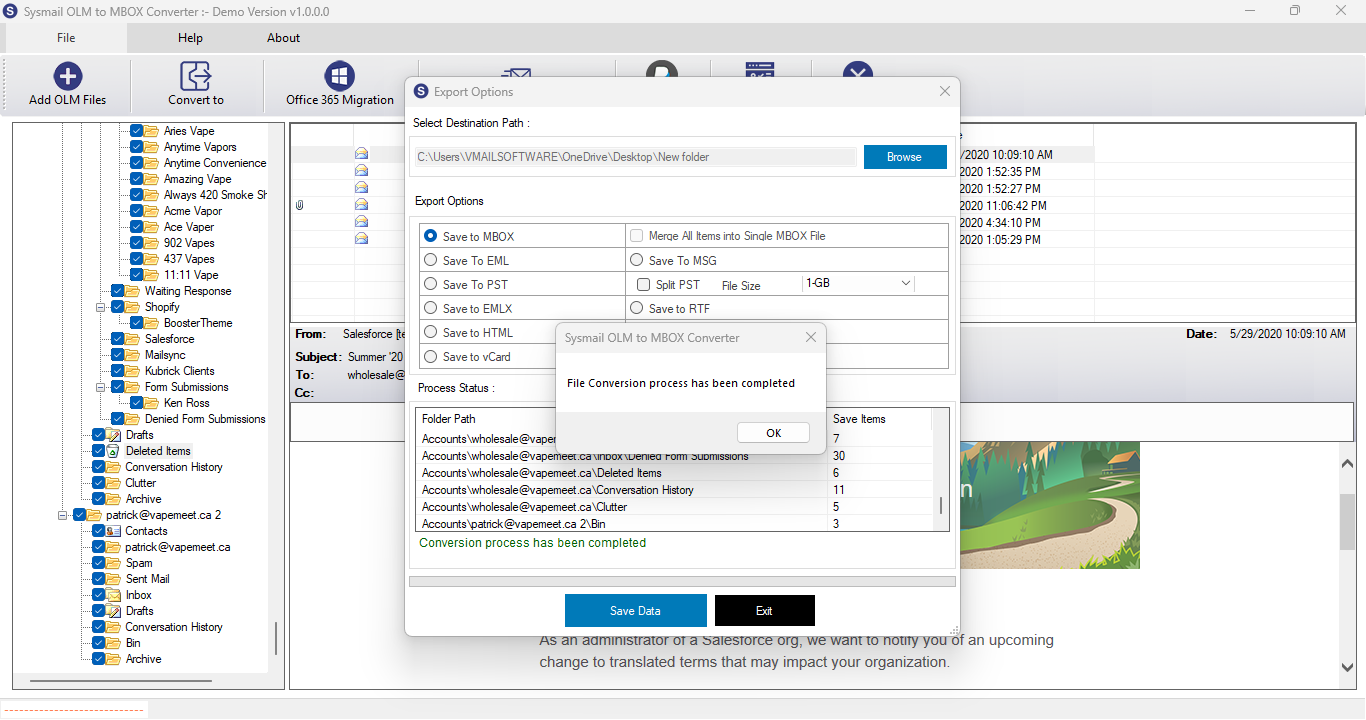Launch Office 365 Migration tool

coord(340,76)
